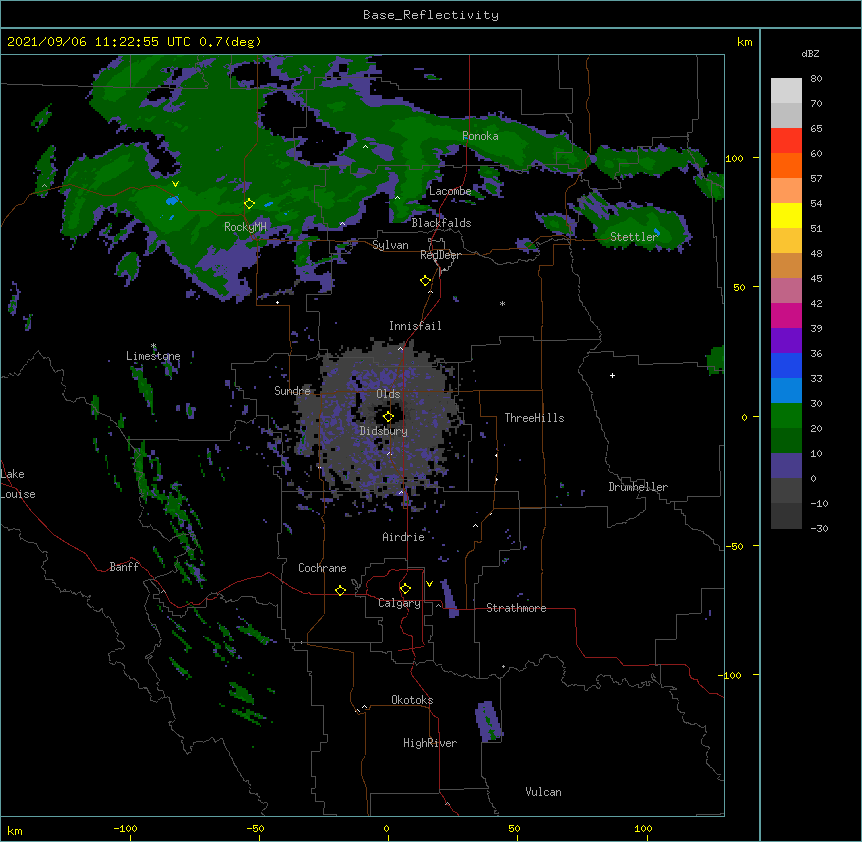
Task: Click the asterisk marker above Limestone label
Action: tap(154, 346)
